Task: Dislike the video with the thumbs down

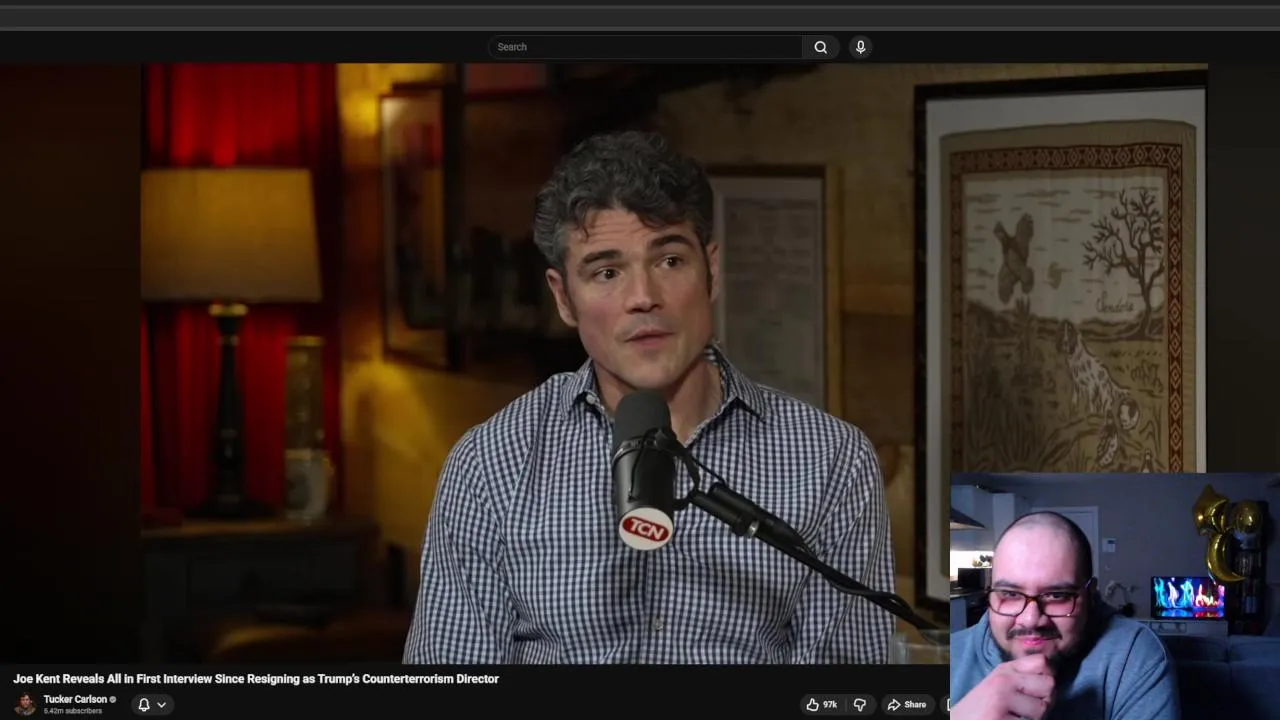Action: pyautogui.click(x=859, y=705)
